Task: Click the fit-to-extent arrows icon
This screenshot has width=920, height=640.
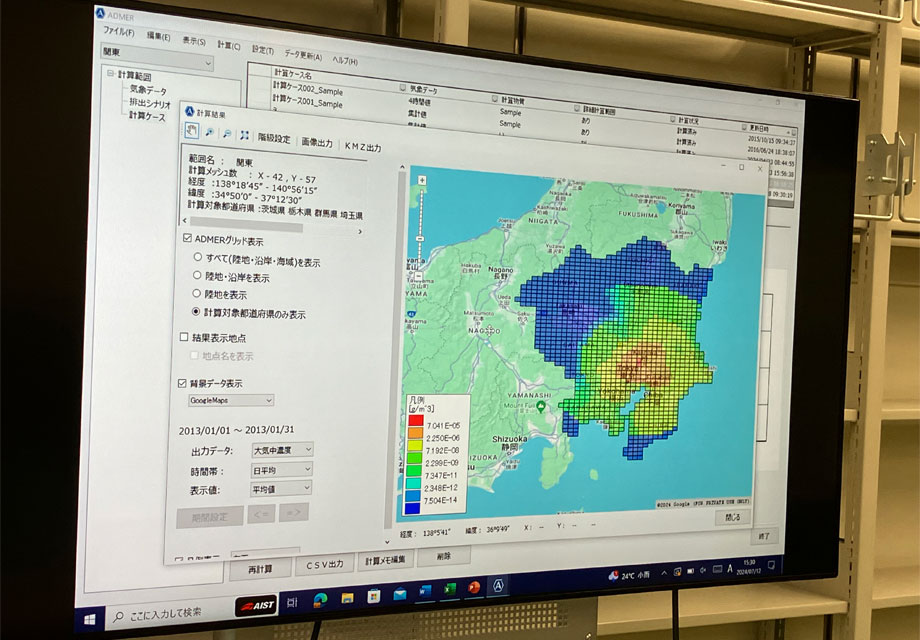Action: [244, 135]
